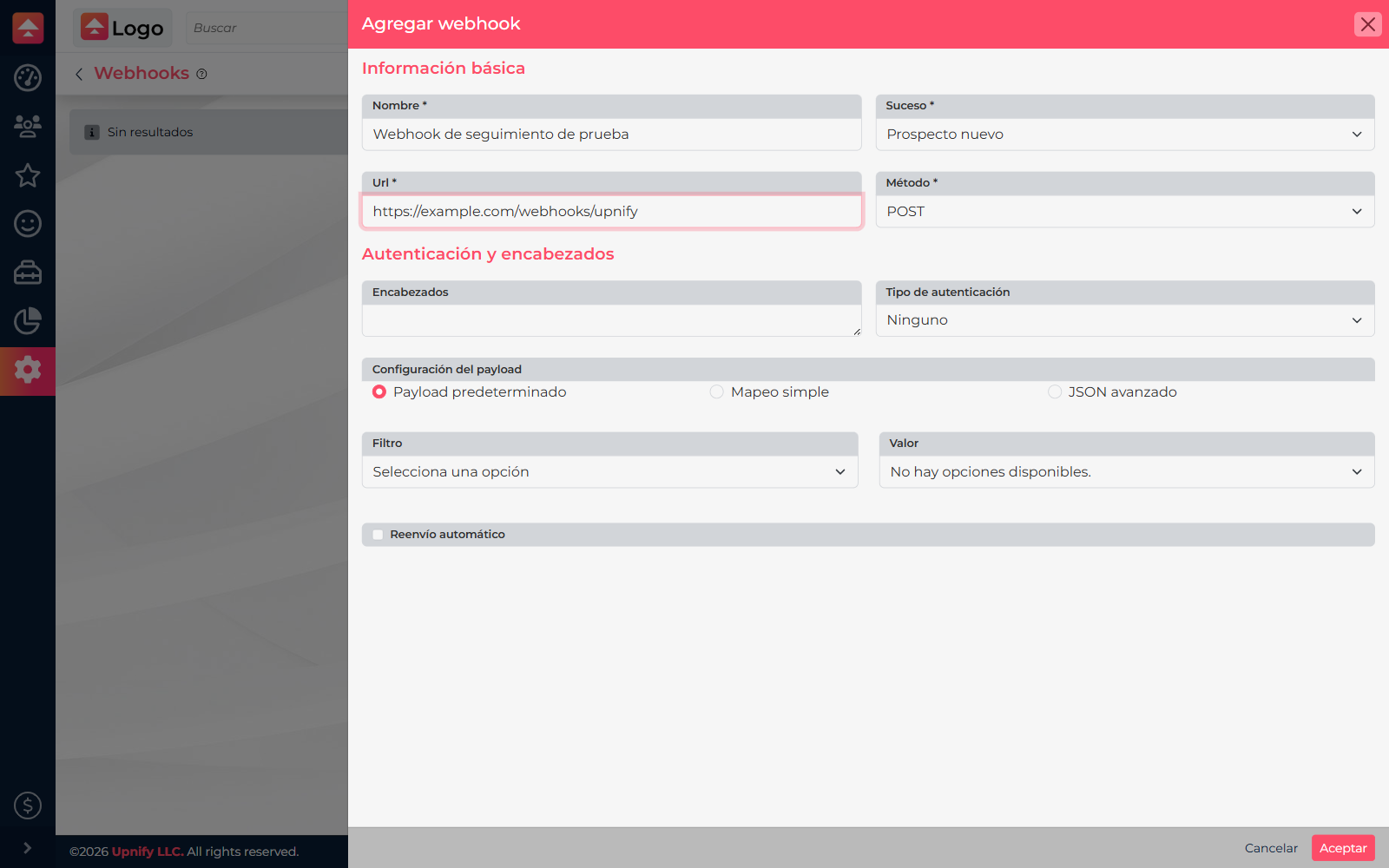This screenshot has width=1389, height=868.
Task: Select the JSON avanzado radio option
Action: [1055, 392]
